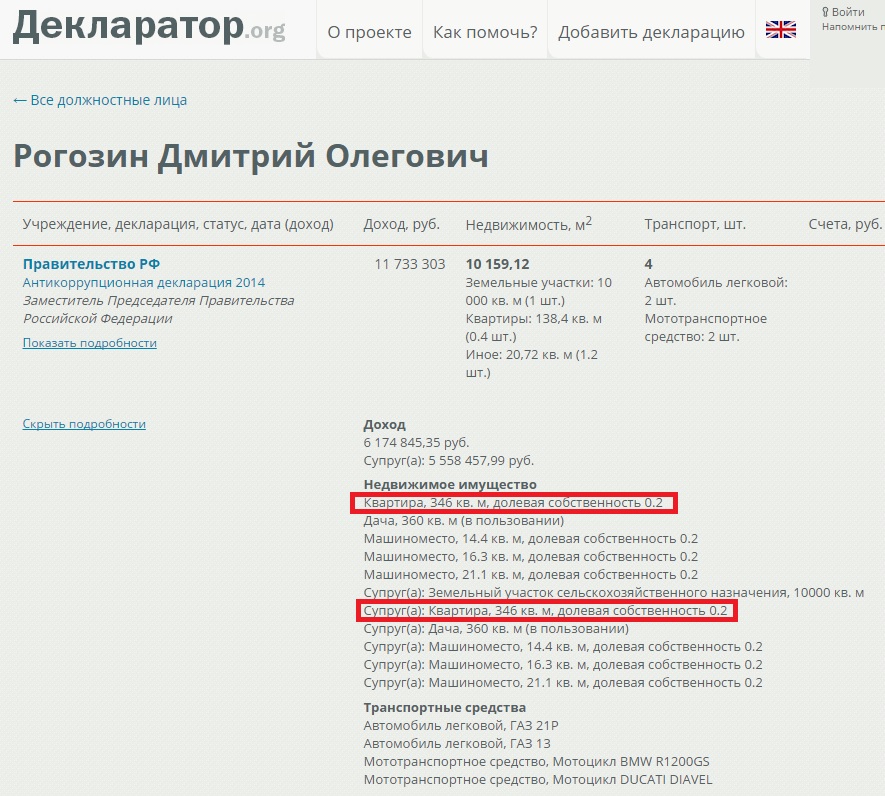Open the Напомнить password reminder link
885x796 pixels.
(x=852, y=27)
